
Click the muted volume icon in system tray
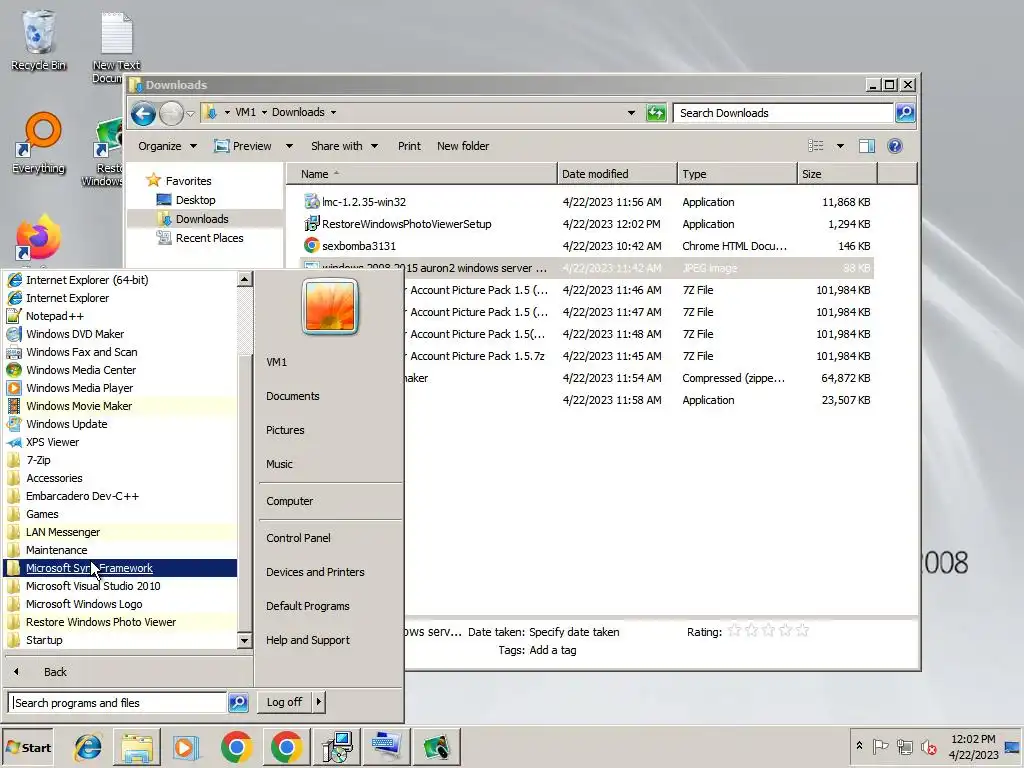click(x=928, y=746)
